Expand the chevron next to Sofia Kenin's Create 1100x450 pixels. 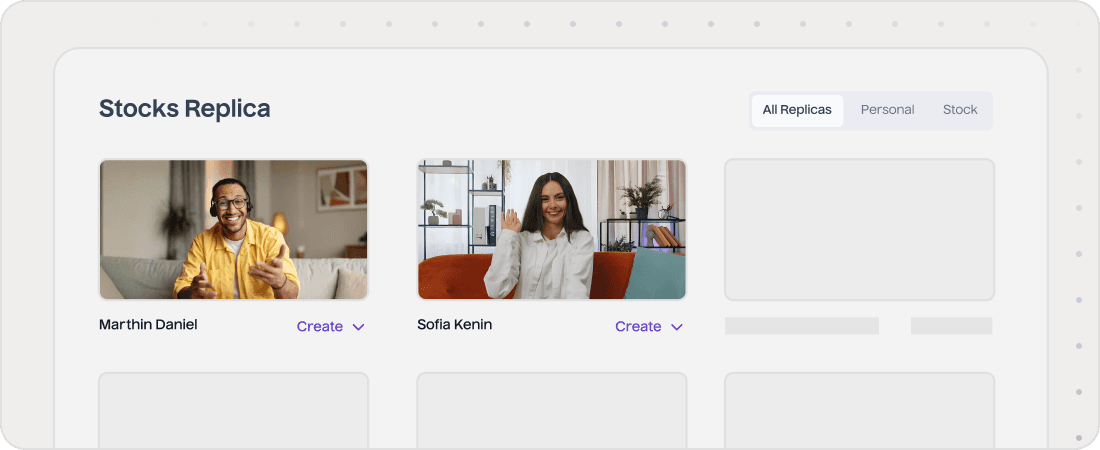[x=677, y=327]
